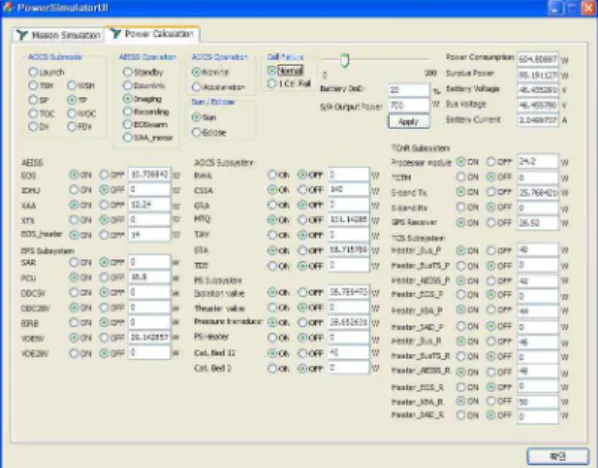The image size is (598, 468).
Task: Choose the Sun radio button
Action: pos(196,117)
